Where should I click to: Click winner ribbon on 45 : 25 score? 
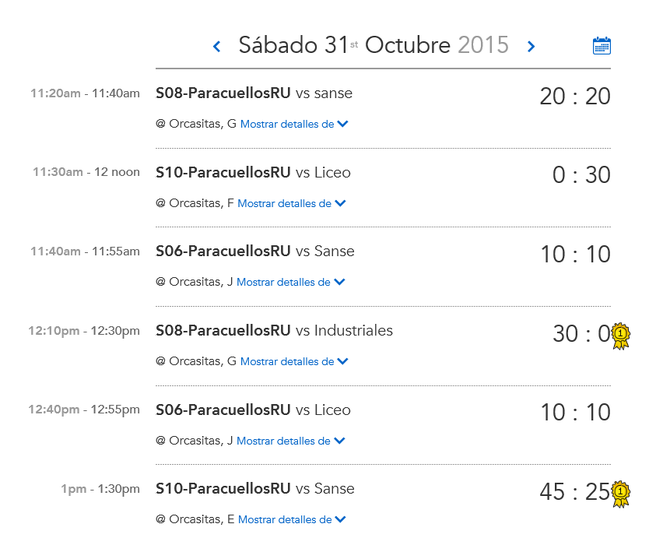(620, 494)
